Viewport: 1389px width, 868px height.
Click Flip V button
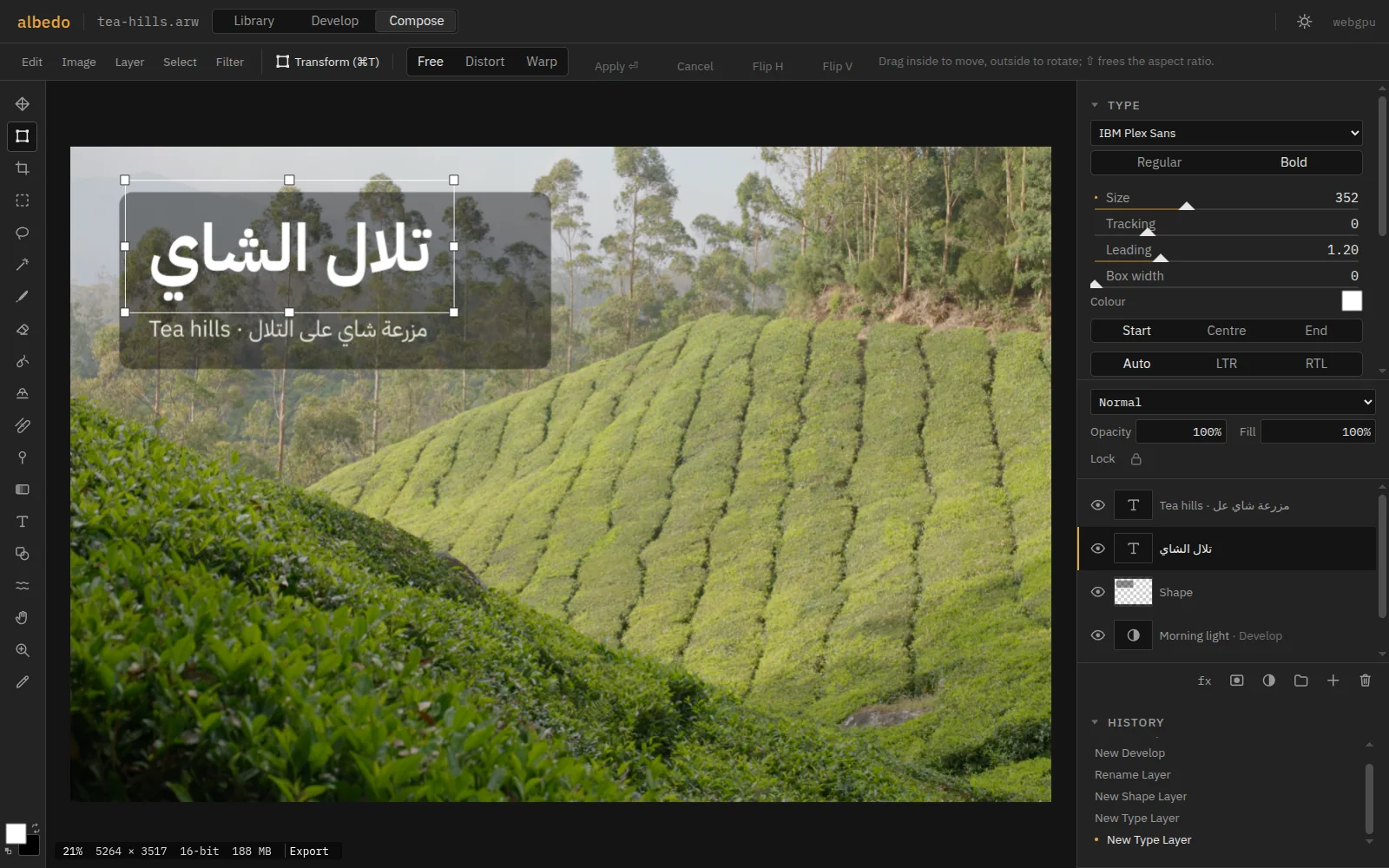coord(838,66)
